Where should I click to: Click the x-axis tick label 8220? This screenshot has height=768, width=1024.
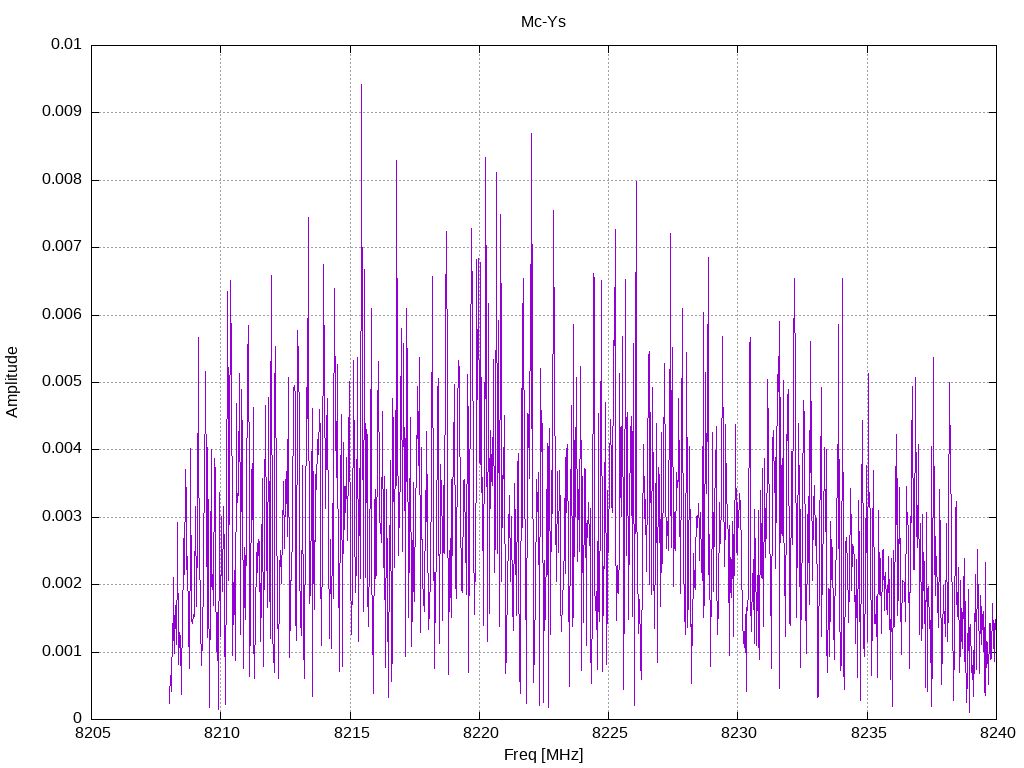(x=481, y=733)
